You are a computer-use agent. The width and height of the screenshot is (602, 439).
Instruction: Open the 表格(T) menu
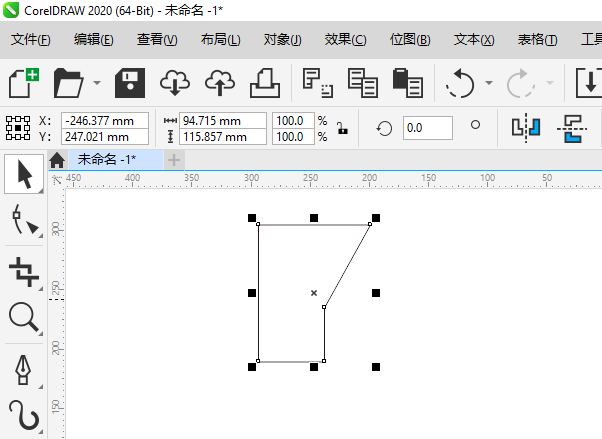tap(537, 40)
